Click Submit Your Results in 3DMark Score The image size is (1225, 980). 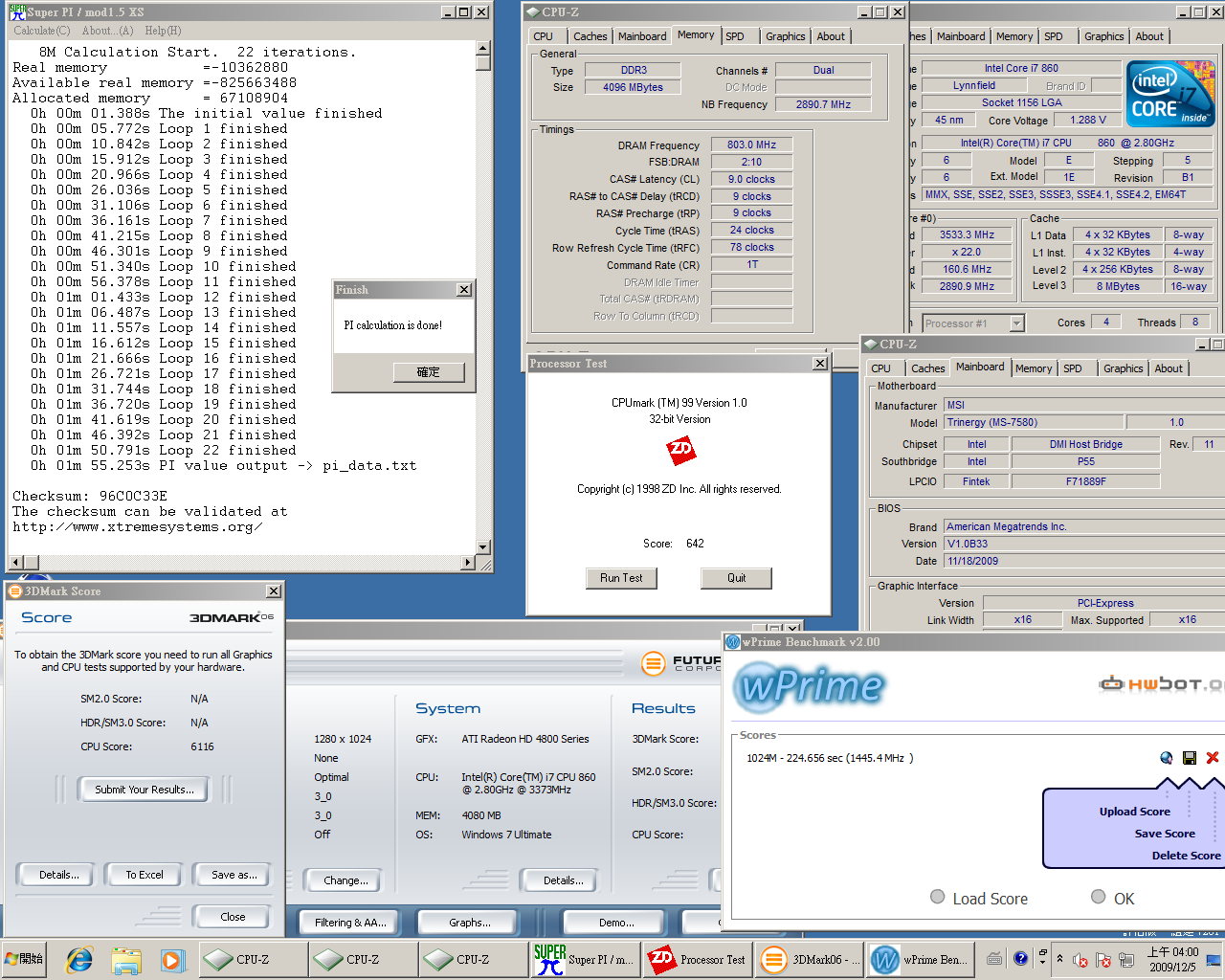[145, 790]
